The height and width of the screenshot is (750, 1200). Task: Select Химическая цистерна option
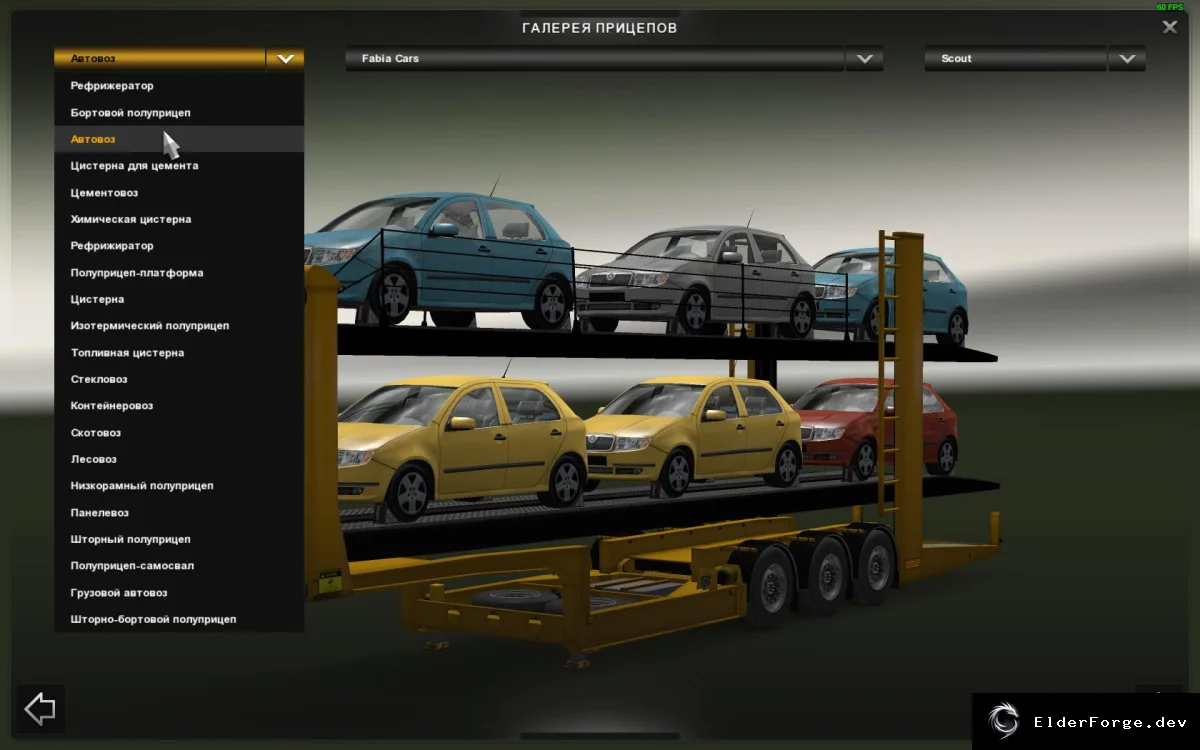[179, 219]
